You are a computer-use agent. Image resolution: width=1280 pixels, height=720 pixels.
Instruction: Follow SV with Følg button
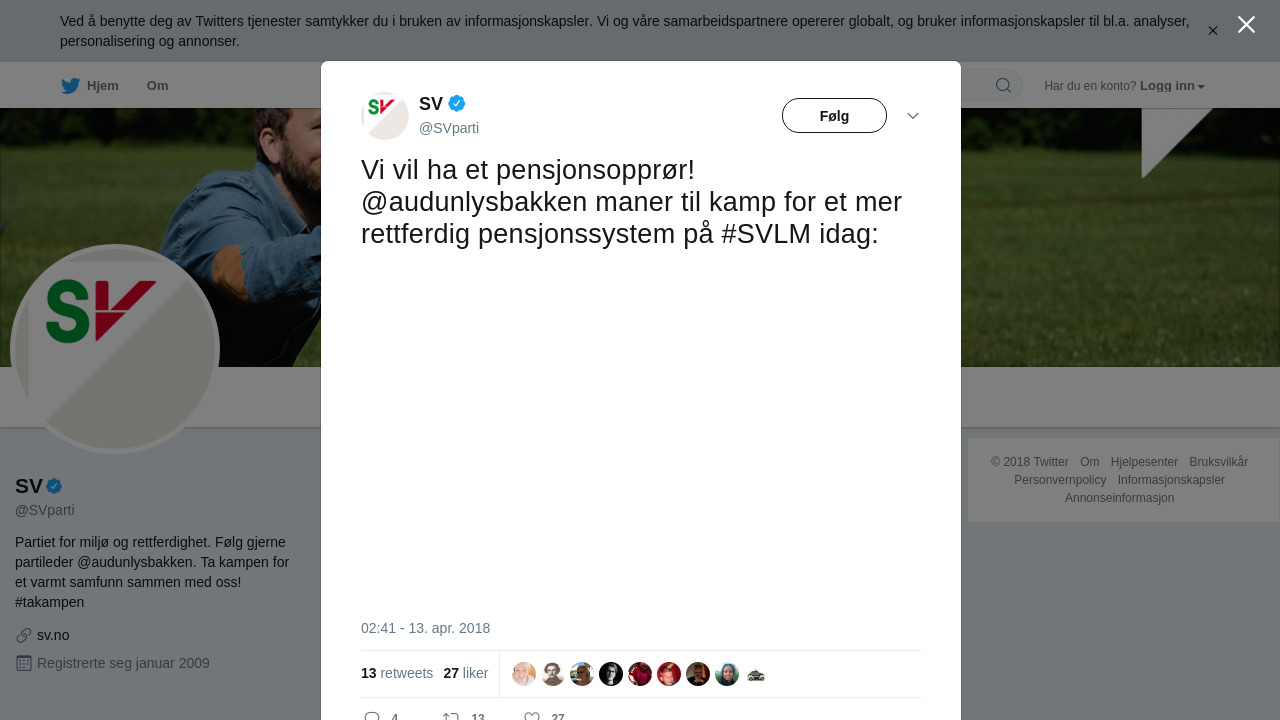(x=834, y=116)
